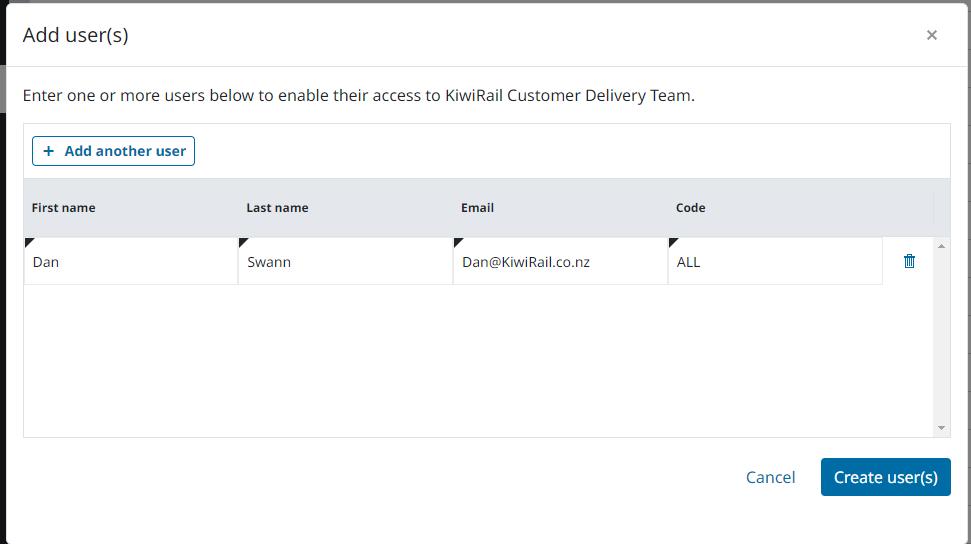Image resolution: width=971 pixels, height=544 pixels.
Task: Click the corner marker on First name cell
Action: tap(29, 243)
